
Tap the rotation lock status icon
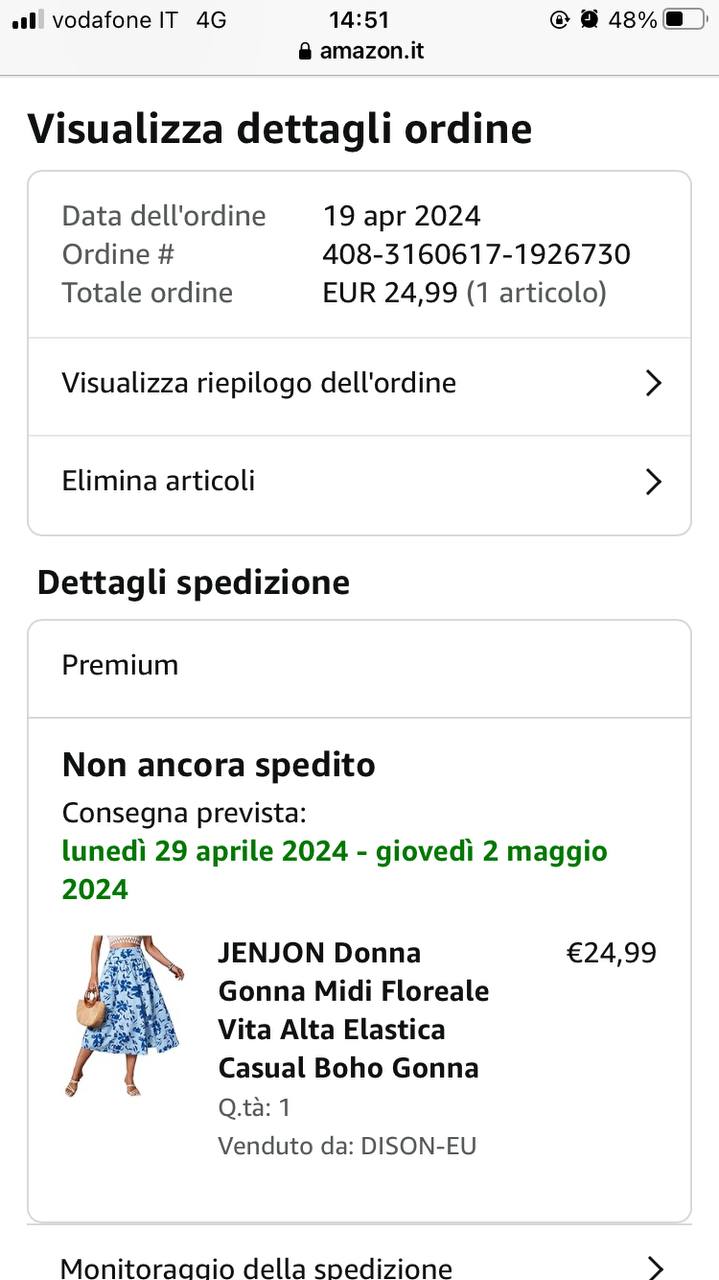560,19
